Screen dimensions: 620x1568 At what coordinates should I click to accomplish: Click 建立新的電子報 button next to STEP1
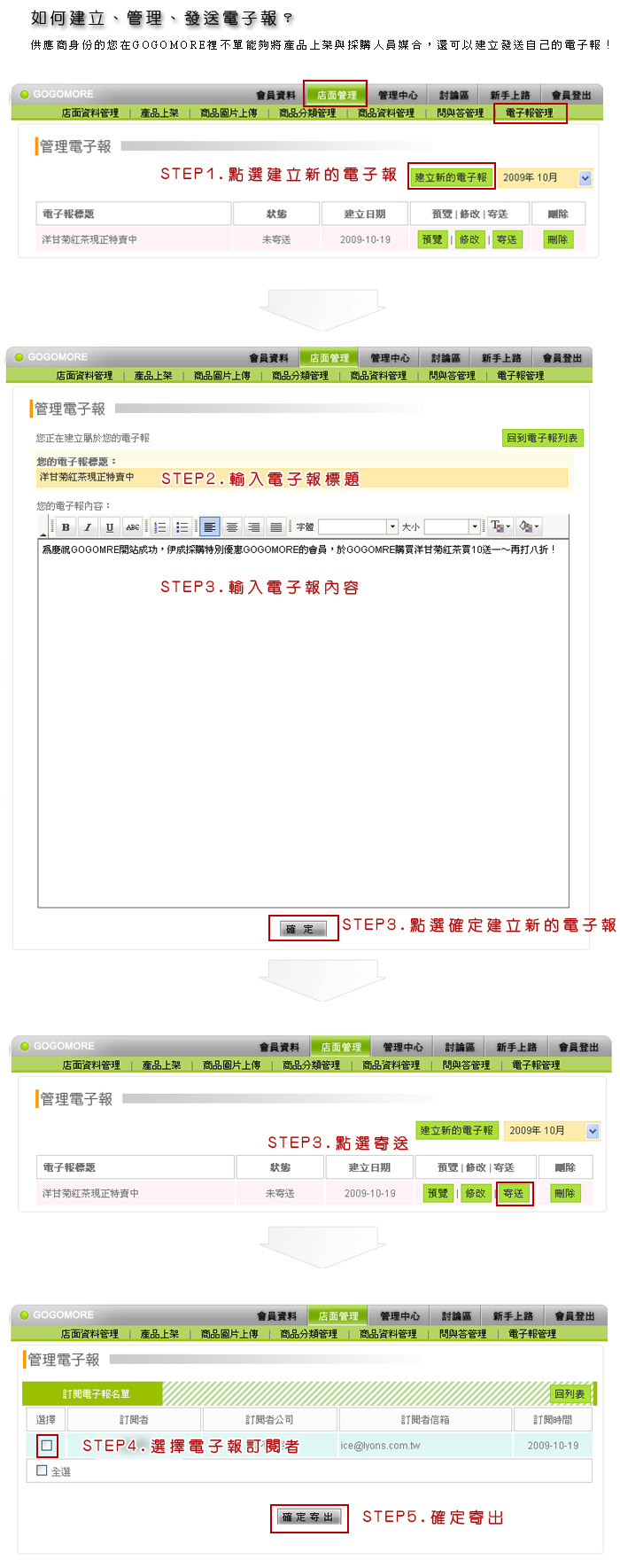(451, 177)
